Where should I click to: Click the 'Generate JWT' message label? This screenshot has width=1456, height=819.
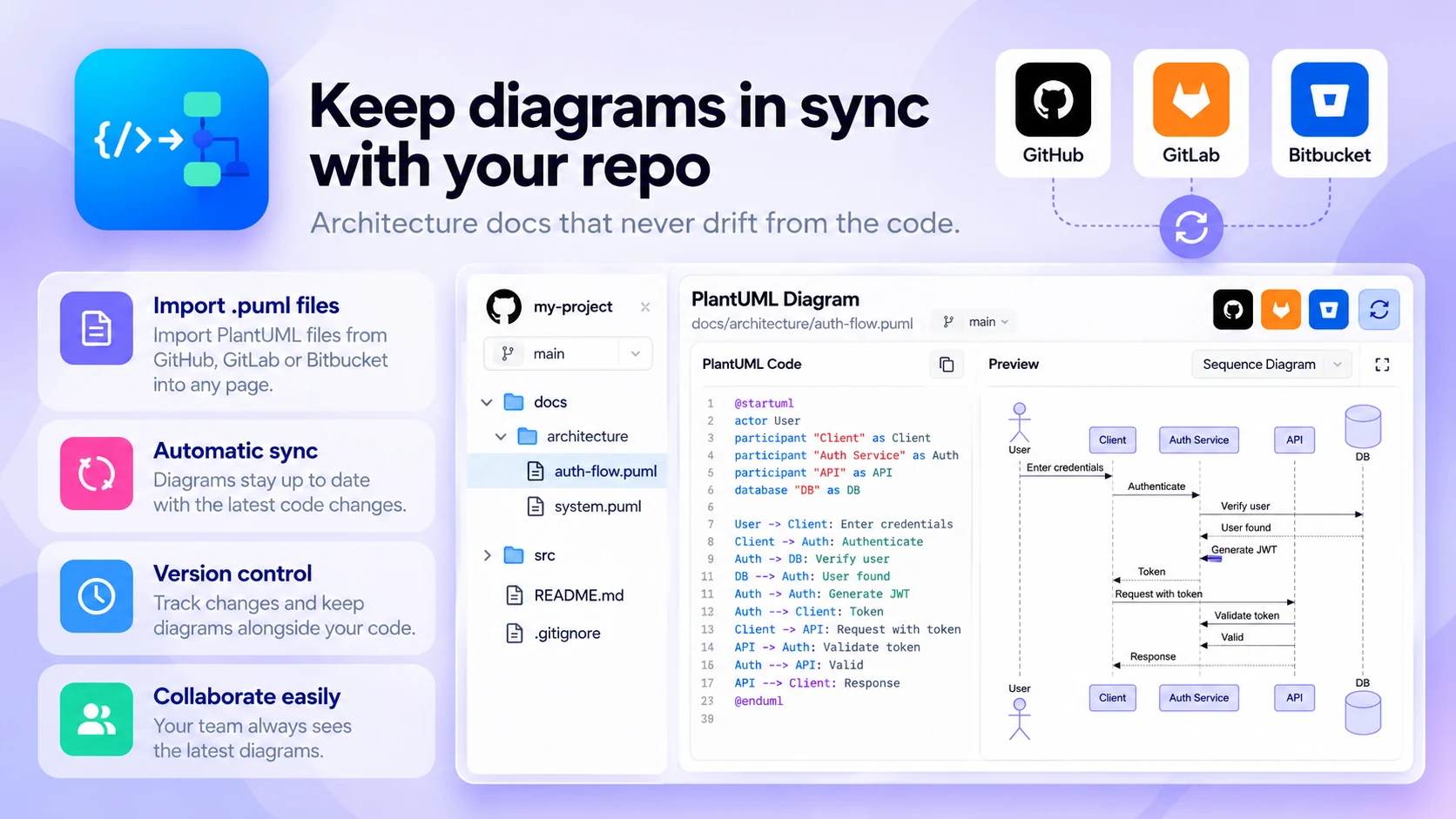[x=1244, y=549]
